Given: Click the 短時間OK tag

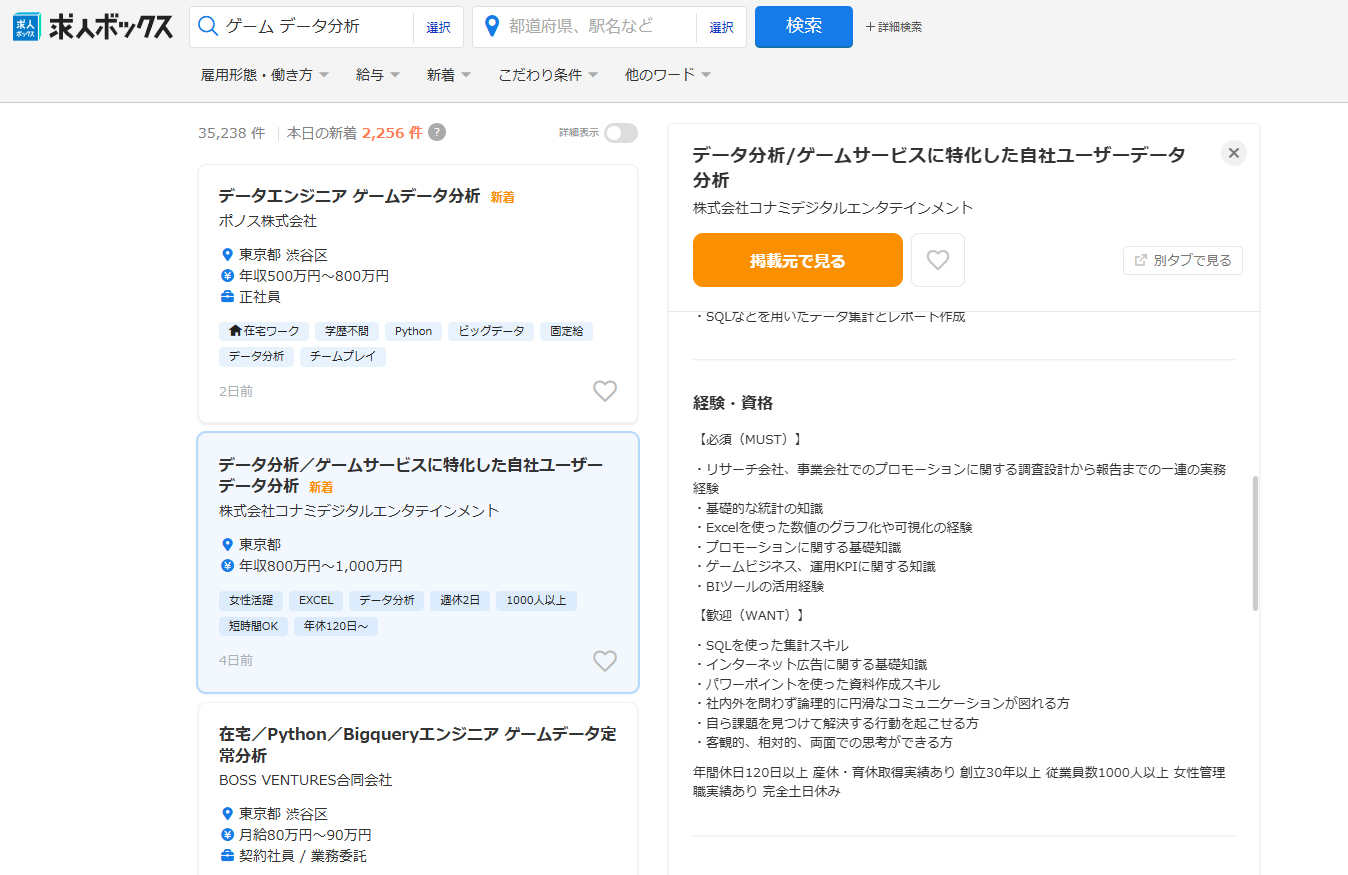Looking at the screenshot, I should tap(253, 626).
